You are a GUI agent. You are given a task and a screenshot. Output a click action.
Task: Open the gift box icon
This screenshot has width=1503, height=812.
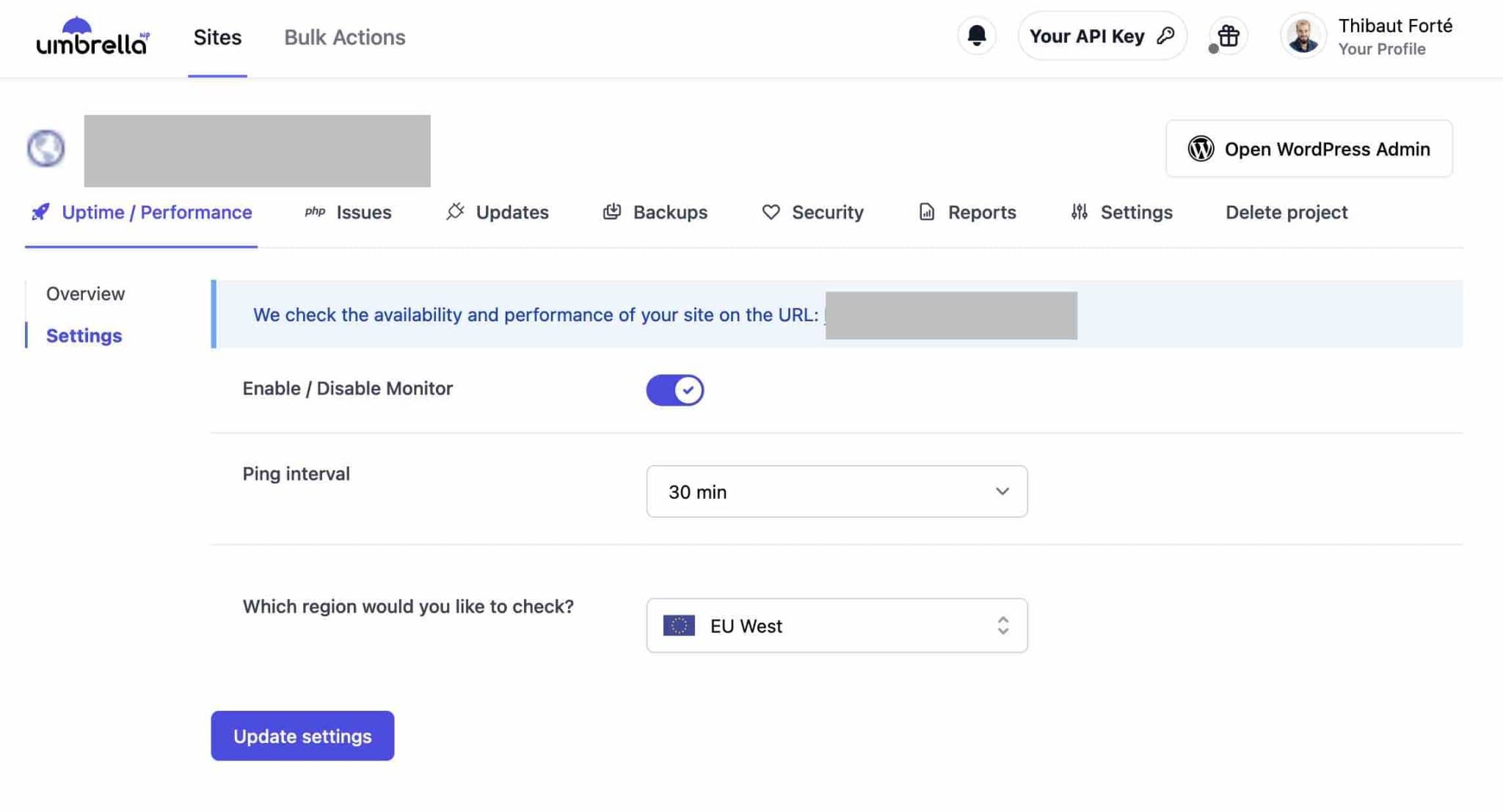coord(1228,36)
